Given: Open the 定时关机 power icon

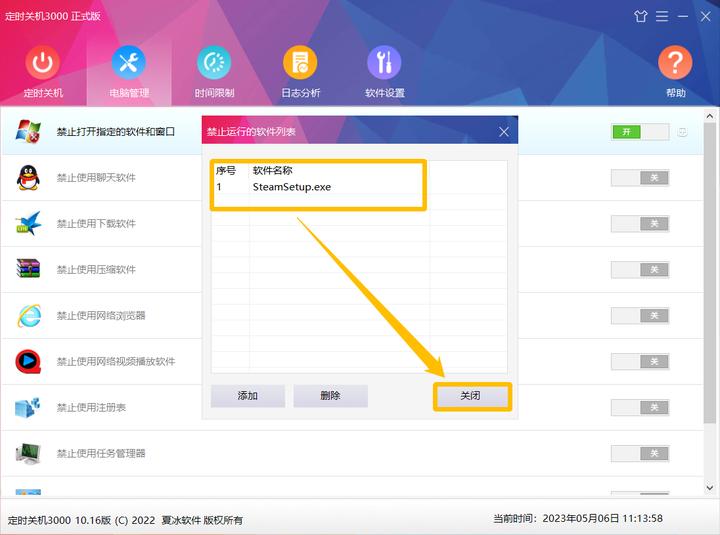Looking at the screenshot, I should [42, 62].
